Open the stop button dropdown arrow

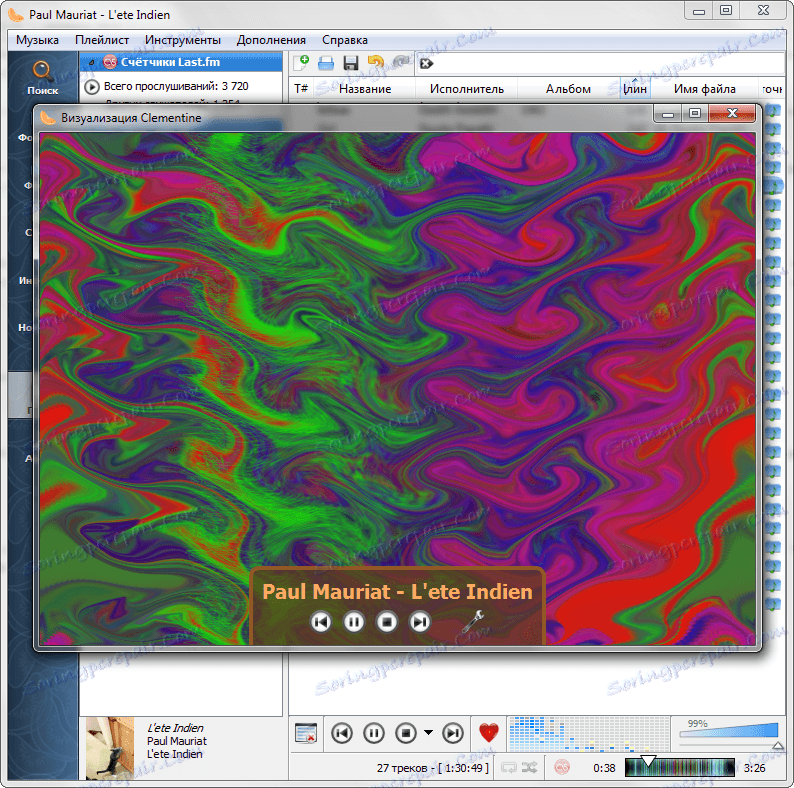(428, 733)
